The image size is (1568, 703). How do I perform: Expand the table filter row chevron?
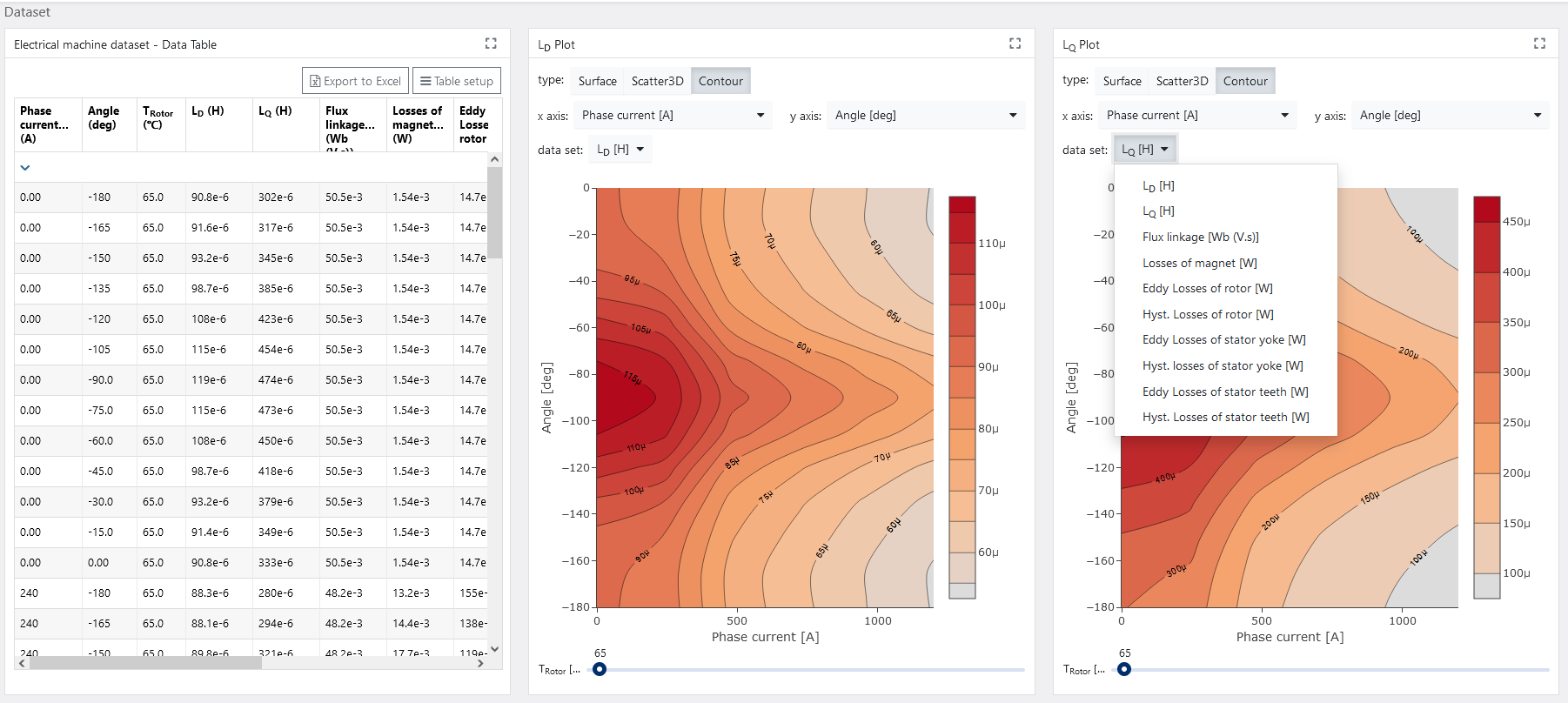[x=25, y=168]
